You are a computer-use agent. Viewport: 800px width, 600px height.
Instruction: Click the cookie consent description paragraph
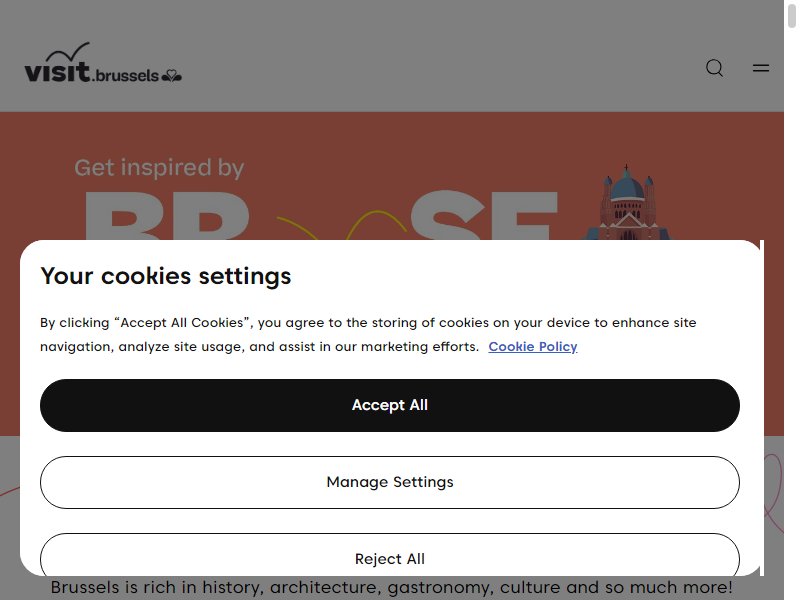pyautogui.click(x=368, y=335)
